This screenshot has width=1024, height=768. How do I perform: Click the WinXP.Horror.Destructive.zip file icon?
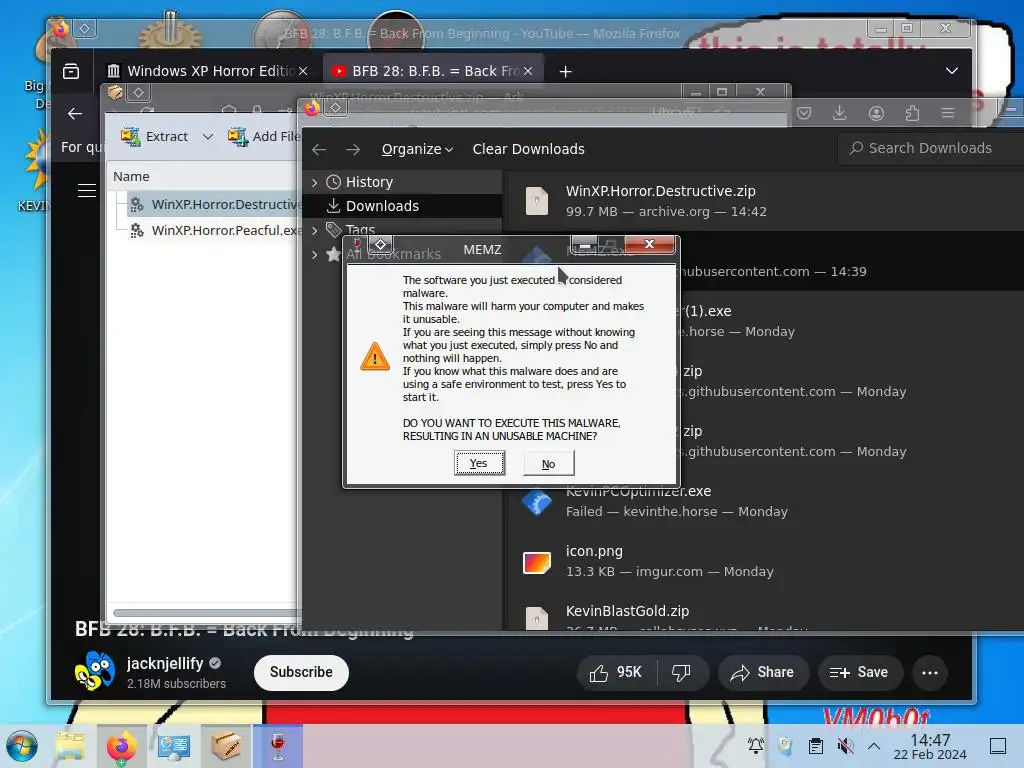click(x=537, y=200)
